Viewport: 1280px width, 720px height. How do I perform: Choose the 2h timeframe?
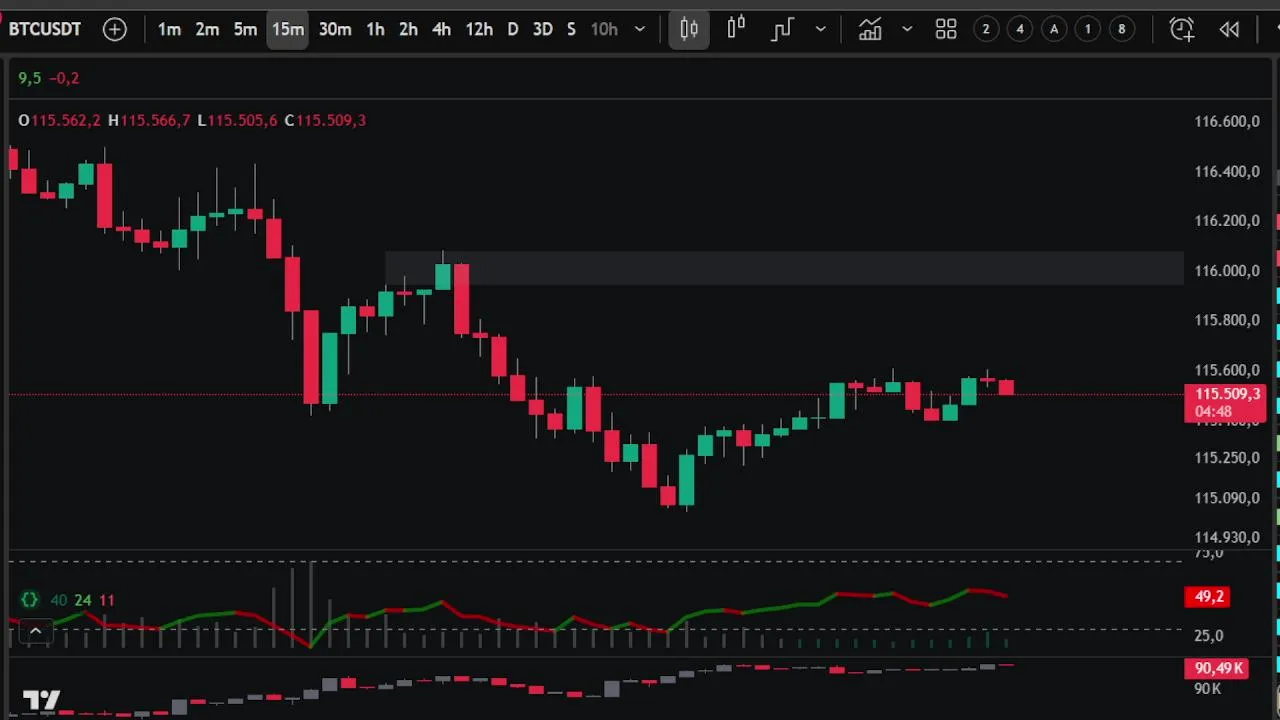click(x=408, y=29)
